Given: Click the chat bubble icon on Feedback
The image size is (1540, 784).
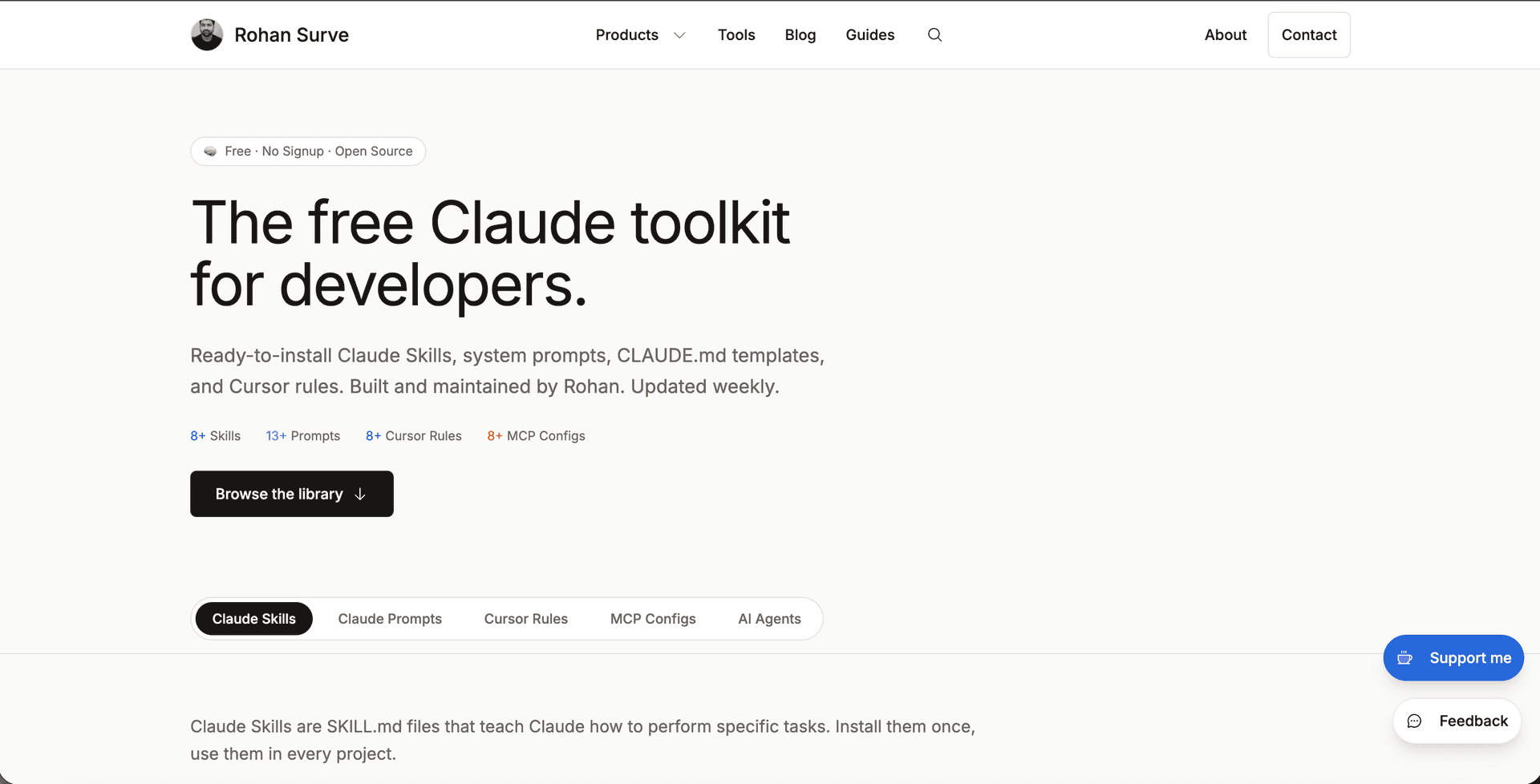Looking at the screenshot, I should tap(1415, 721).
